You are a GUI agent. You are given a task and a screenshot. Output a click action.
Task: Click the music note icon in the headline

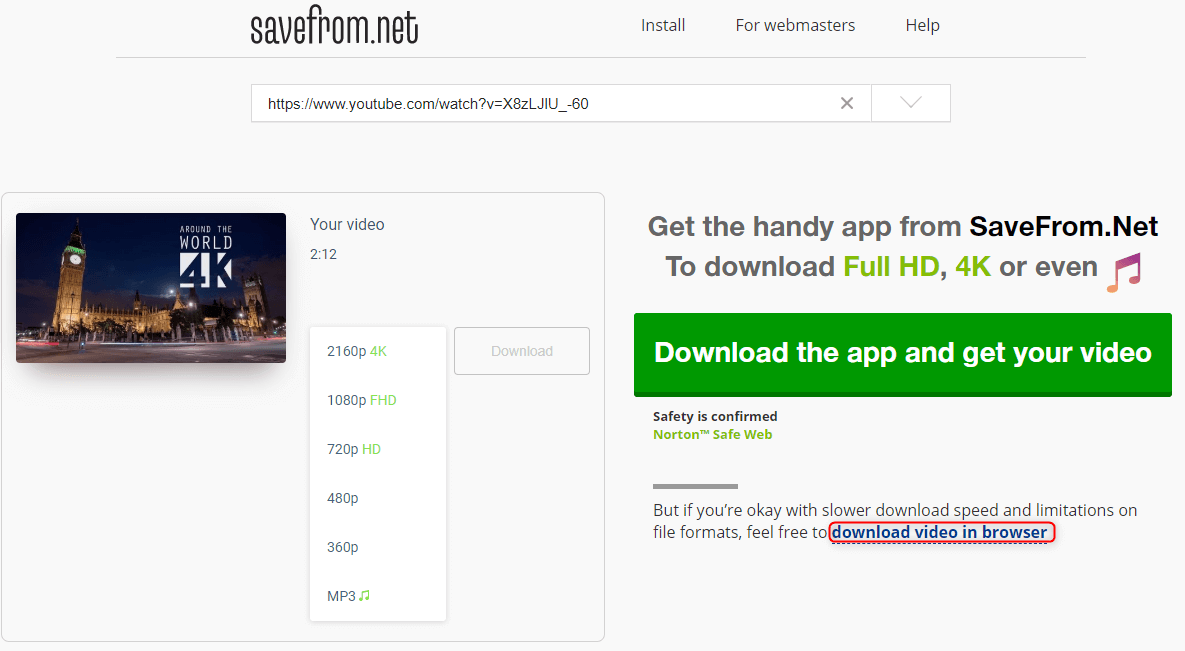tap(1123, 270)
